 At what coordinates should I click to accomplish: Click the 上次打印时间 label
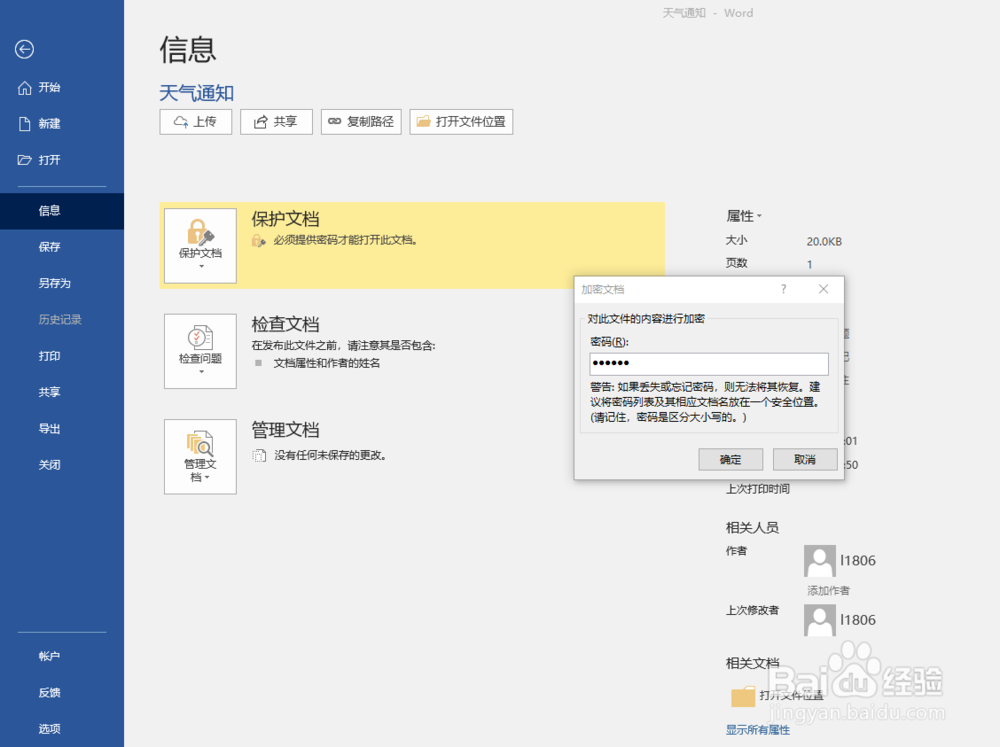click(758, 489)
